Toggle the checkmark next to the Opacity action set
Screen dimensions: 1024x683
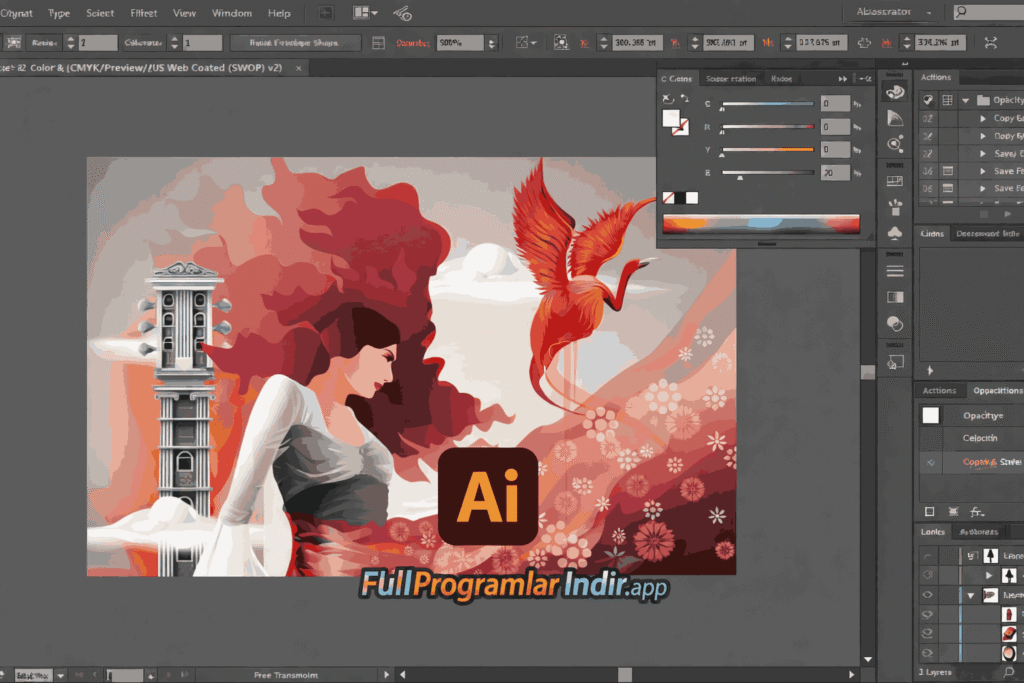[927, 100]
